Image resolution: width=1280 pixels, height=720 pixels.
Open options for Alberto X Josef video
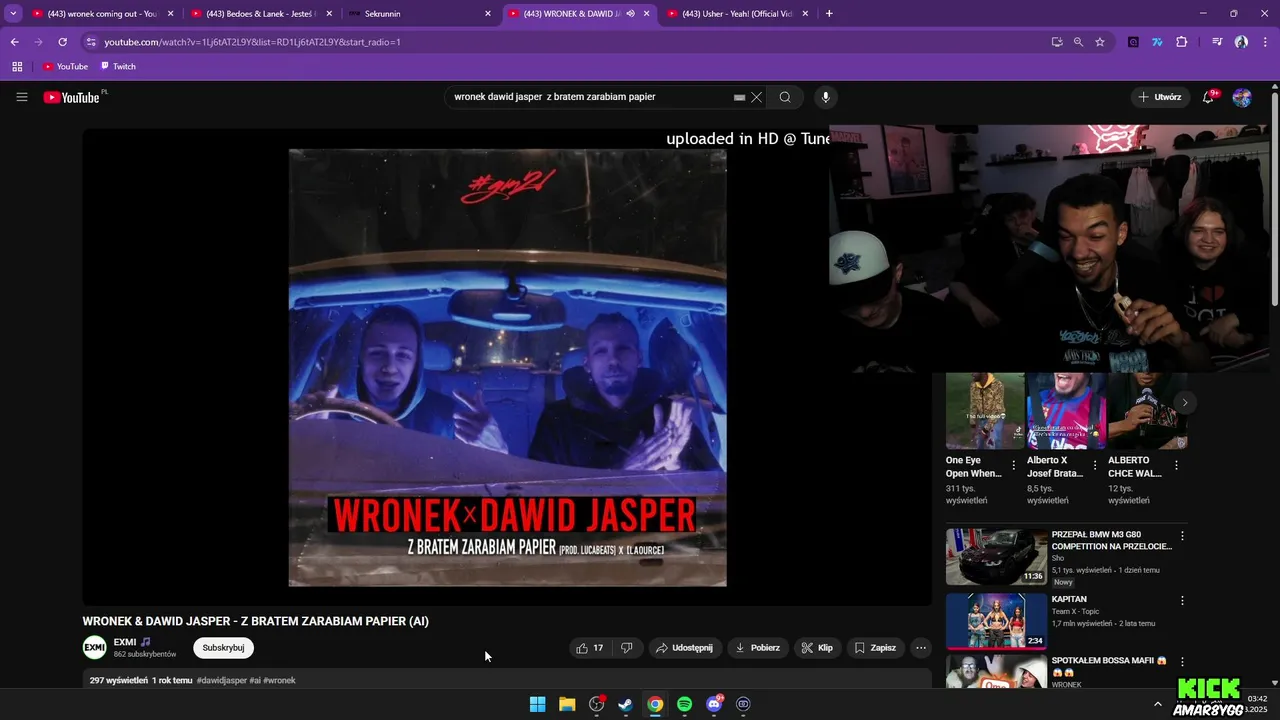[1095, 465]
